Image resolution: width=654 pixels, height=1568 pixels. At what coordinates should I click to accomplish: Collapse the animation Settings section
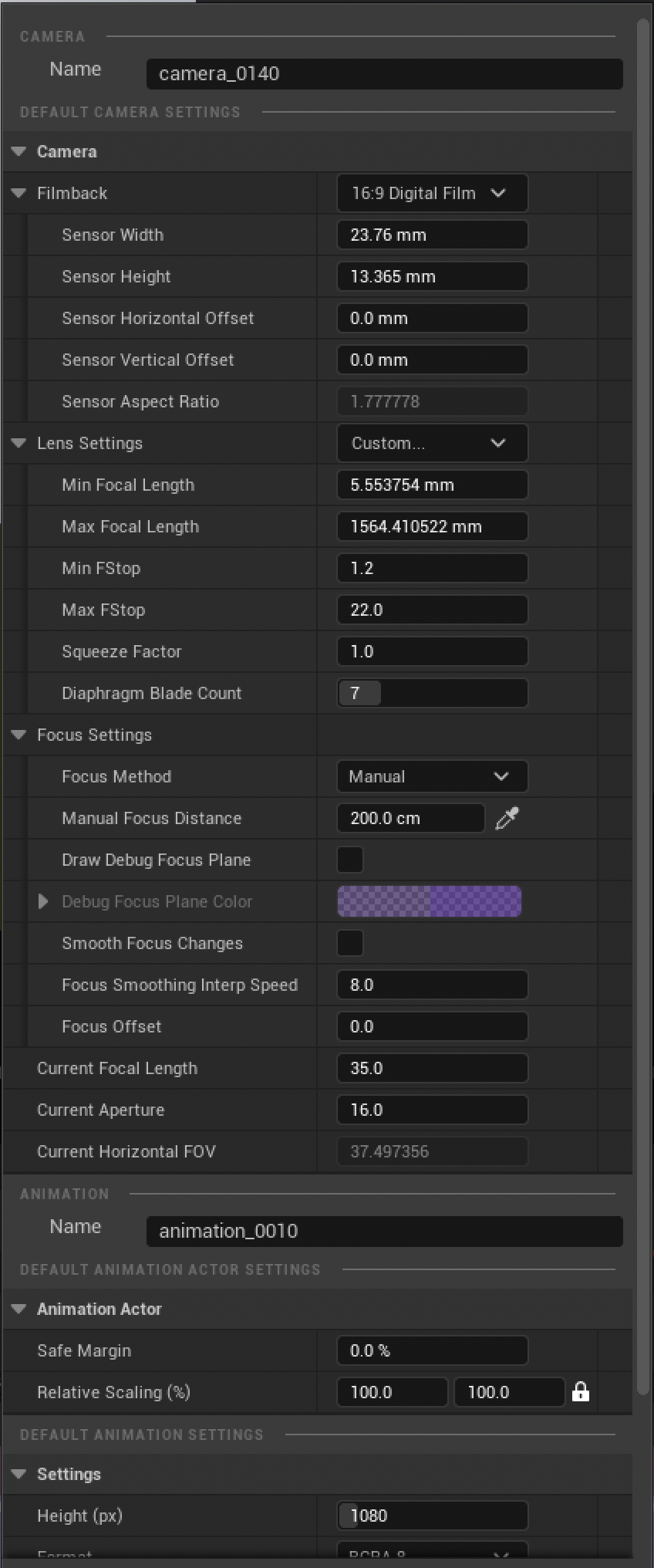(19, 1475)
